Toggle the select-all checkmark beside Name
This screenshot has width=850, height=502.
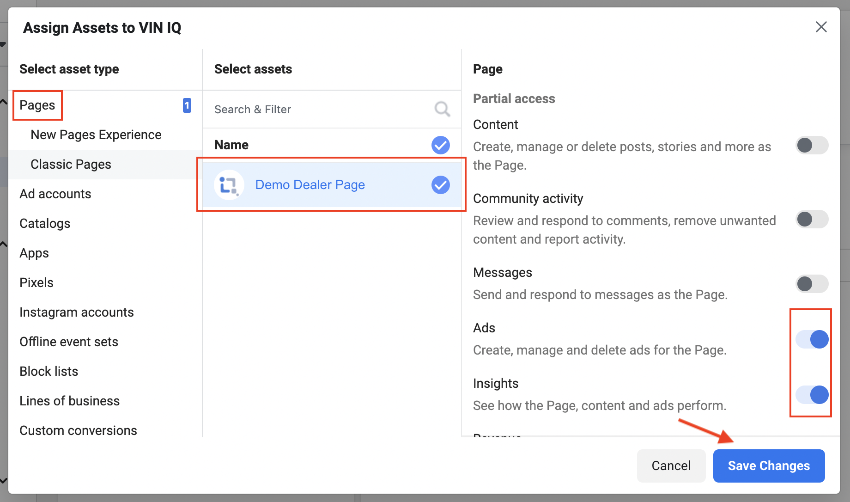(440, 145)
